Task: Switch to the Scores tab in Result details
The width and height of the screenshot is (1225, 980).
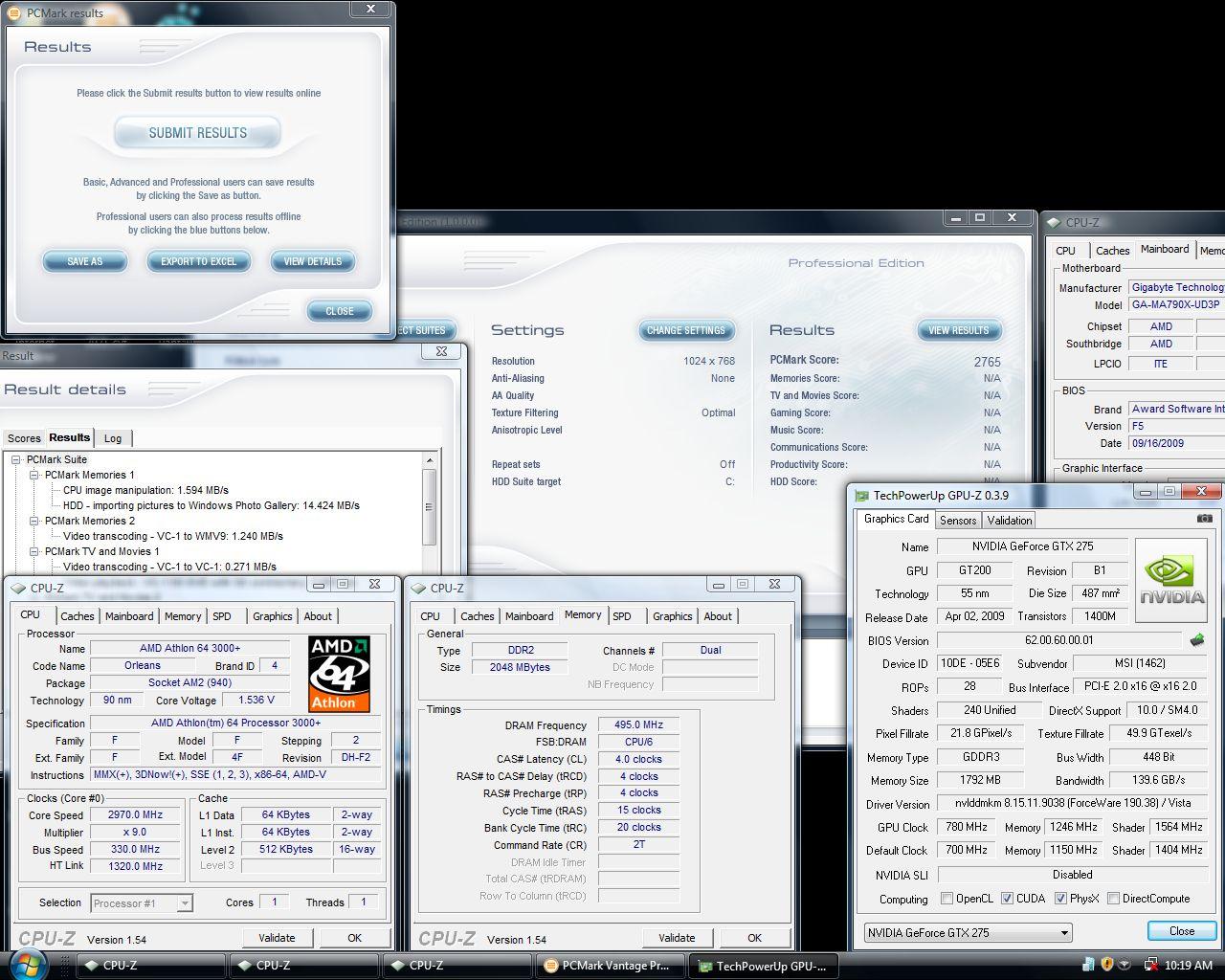Action: pos(24,438)
